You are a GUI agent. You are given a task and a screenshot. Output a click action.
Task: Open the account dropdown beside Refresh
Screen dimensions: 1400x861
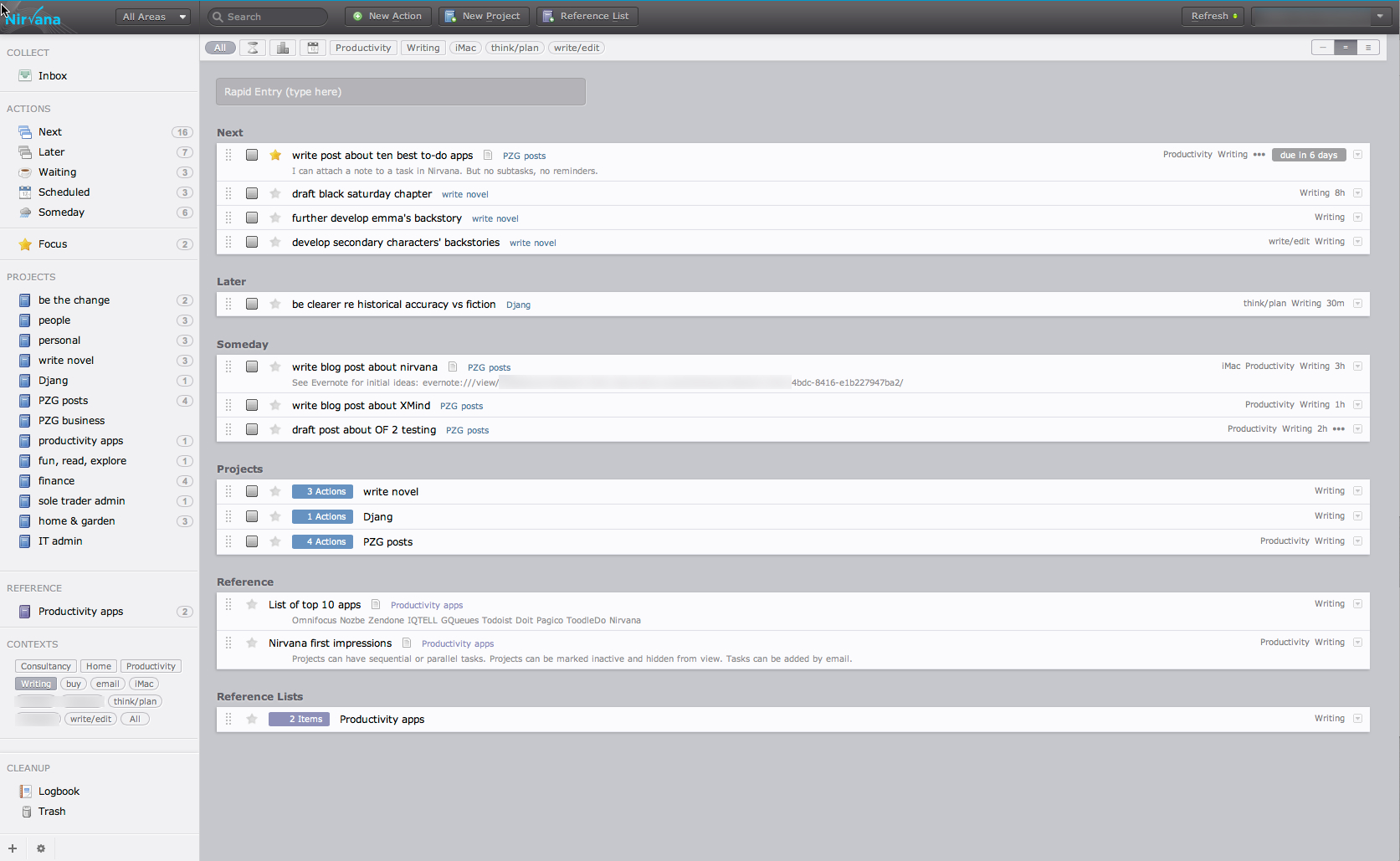tap(1321, 17)
